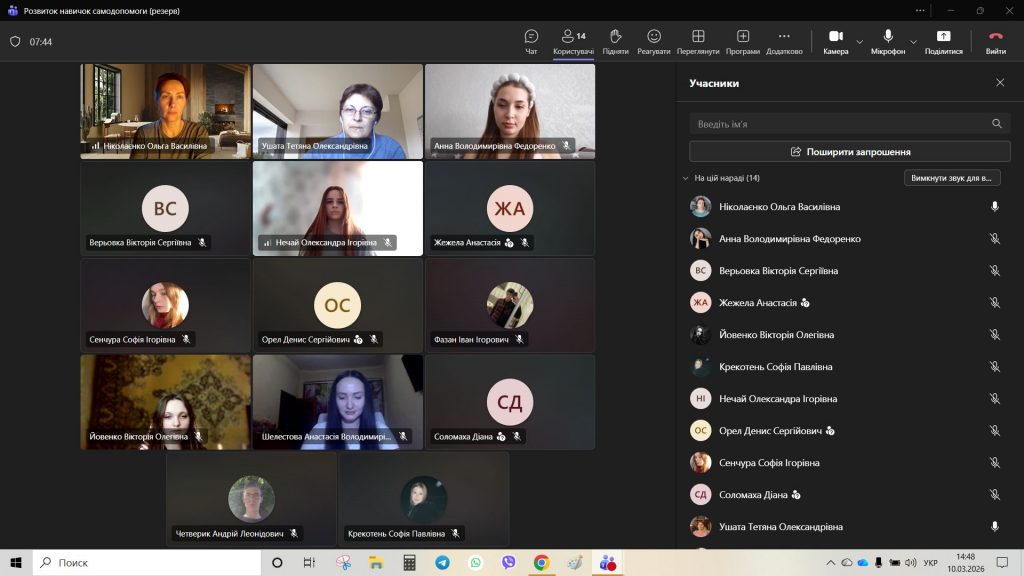This screenshot has width=1024, height=576.
Task: Expand the camera options dropdown arrow
Action: point(860,42)
